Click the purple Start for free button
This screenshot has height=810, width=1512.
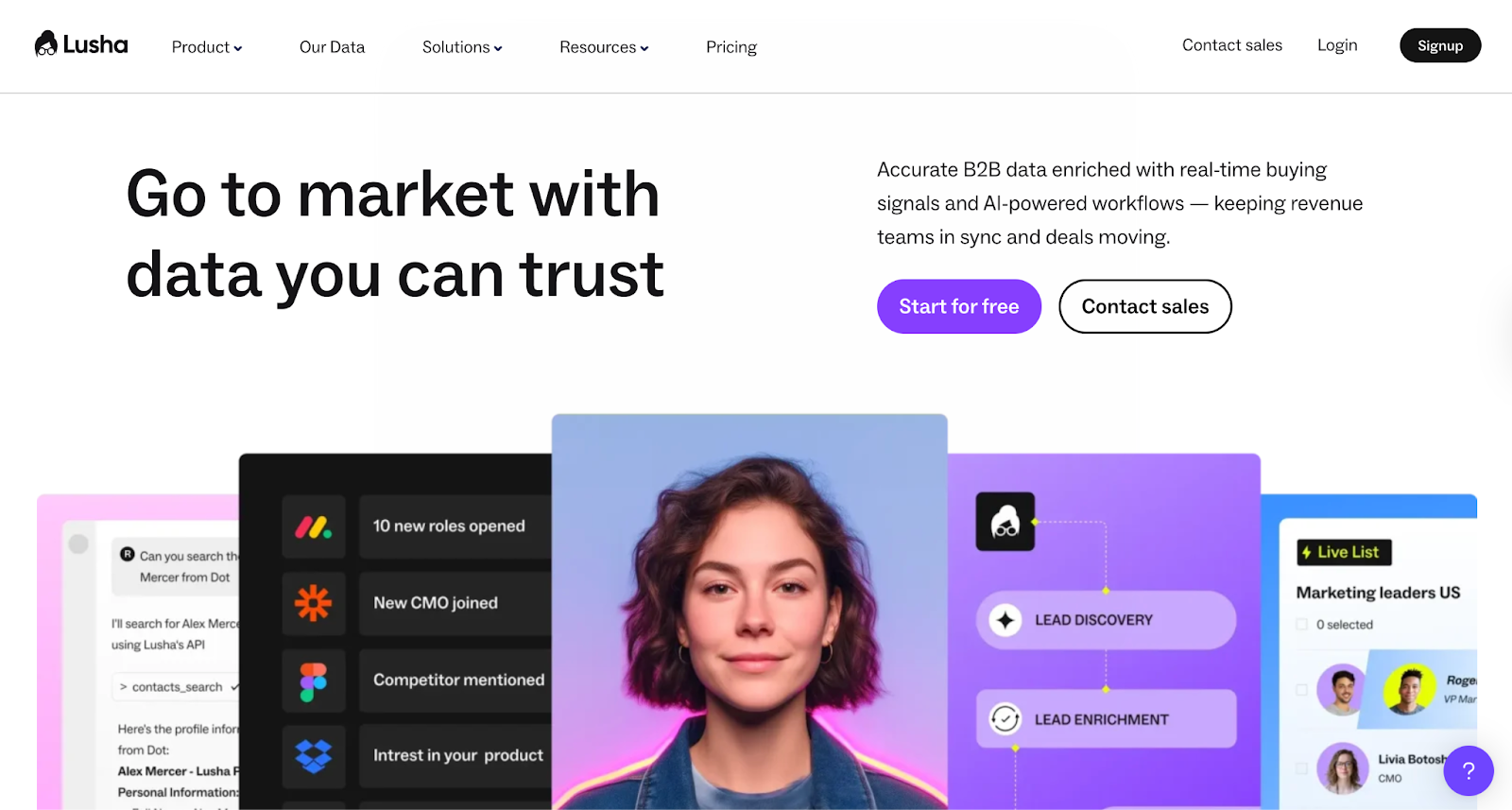point(959,306)
